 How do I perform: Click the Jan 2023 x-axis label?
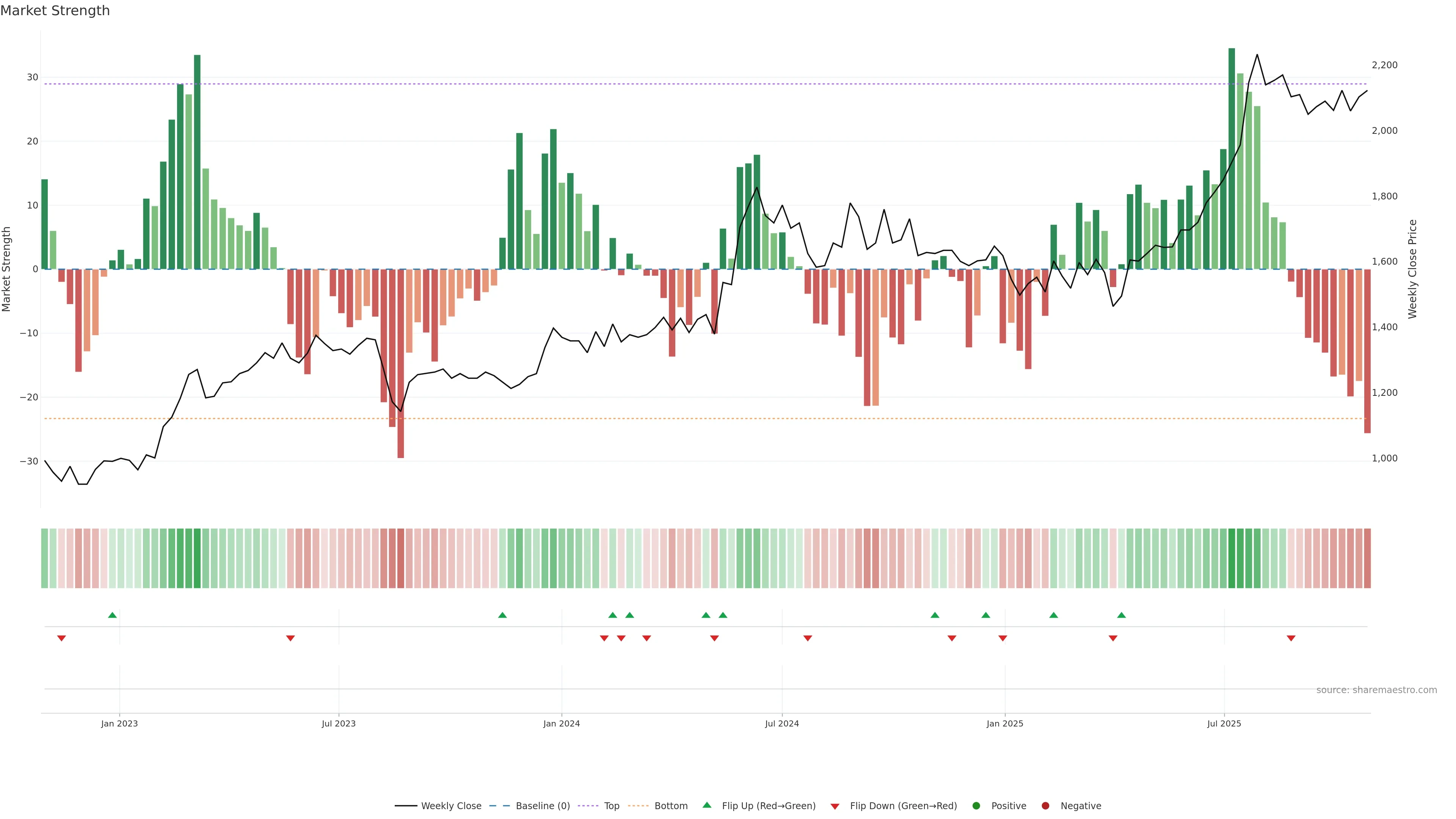[119, 723]
